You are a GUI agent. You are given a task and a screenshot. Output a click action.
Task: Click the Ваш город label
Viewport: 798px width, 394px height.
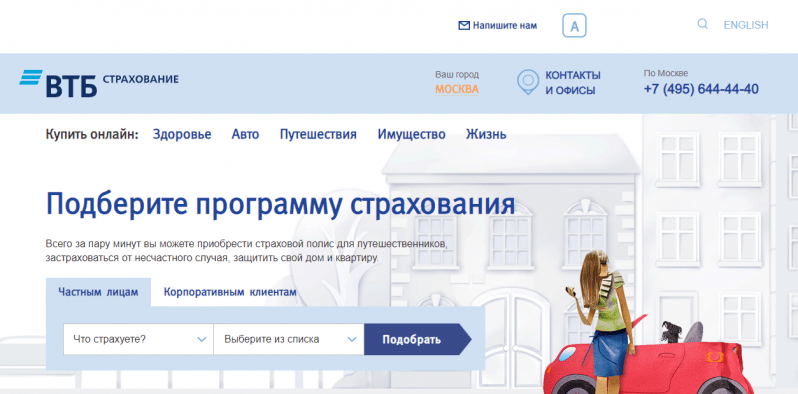tap(457, 74)
